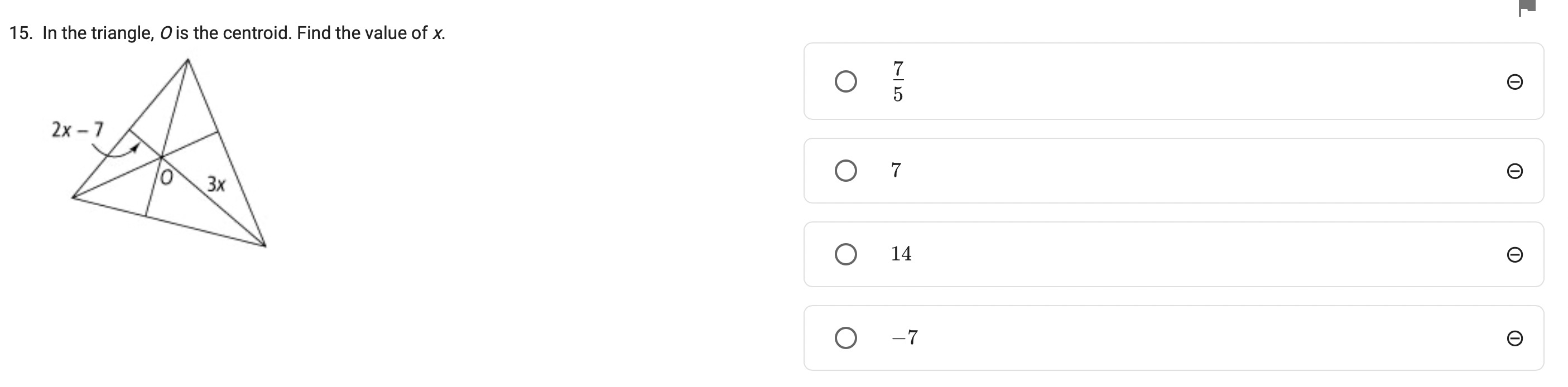The image size is (1568, 387).
Task: Eliminate the 7/5 answer choice
Action: click(x=1515, y=81)
